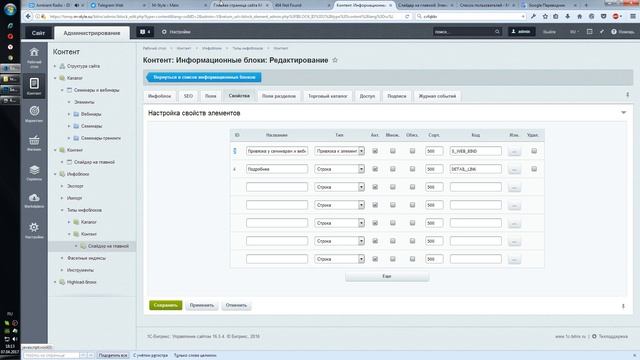The image size is (640, 360).
Task: Toggle Активность checkbox for DETAIL_LINK row
Action: [375, 169]
